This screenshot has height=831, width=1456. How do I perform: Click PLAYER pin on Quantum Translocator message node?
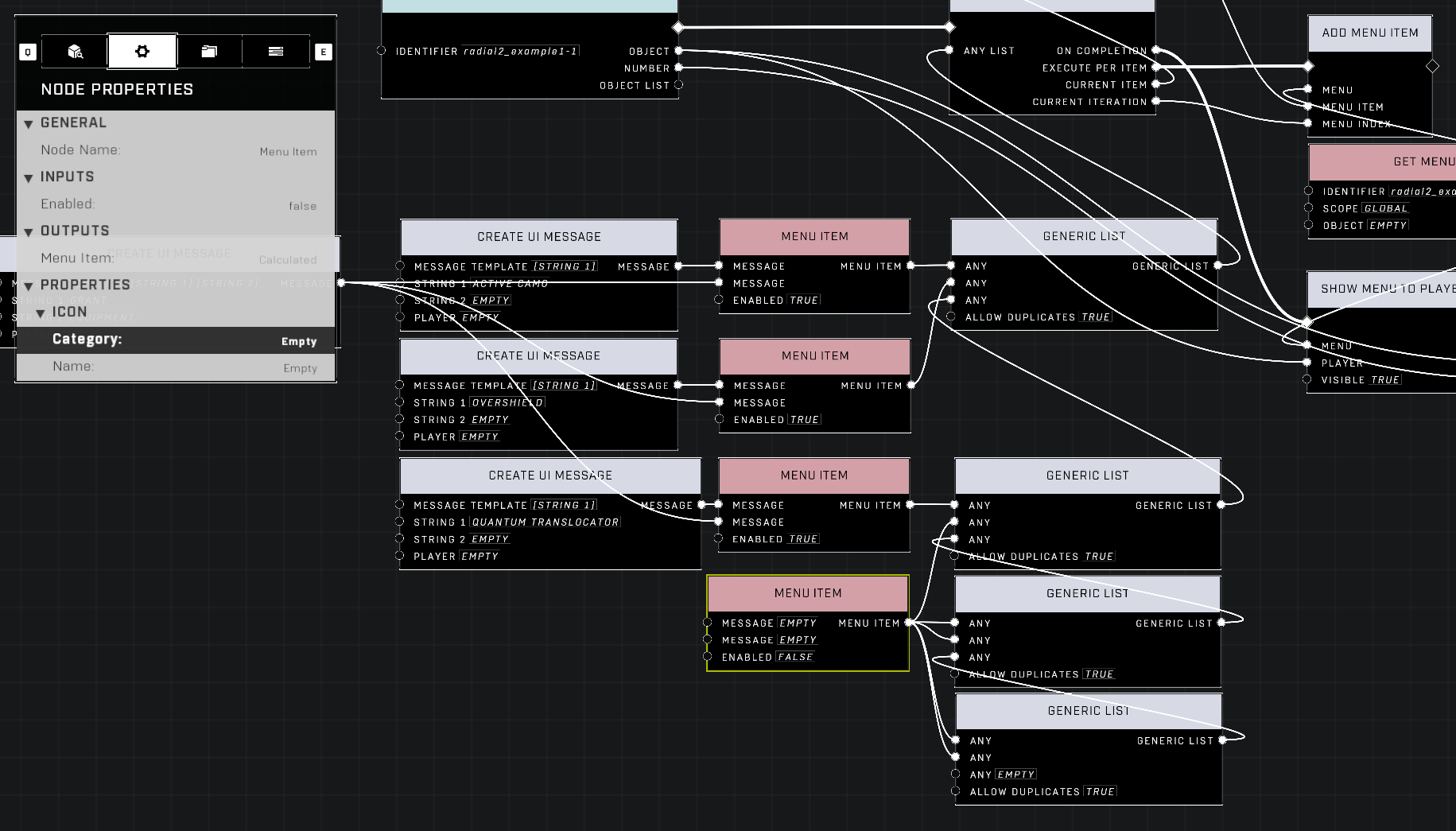coord(400,556)
